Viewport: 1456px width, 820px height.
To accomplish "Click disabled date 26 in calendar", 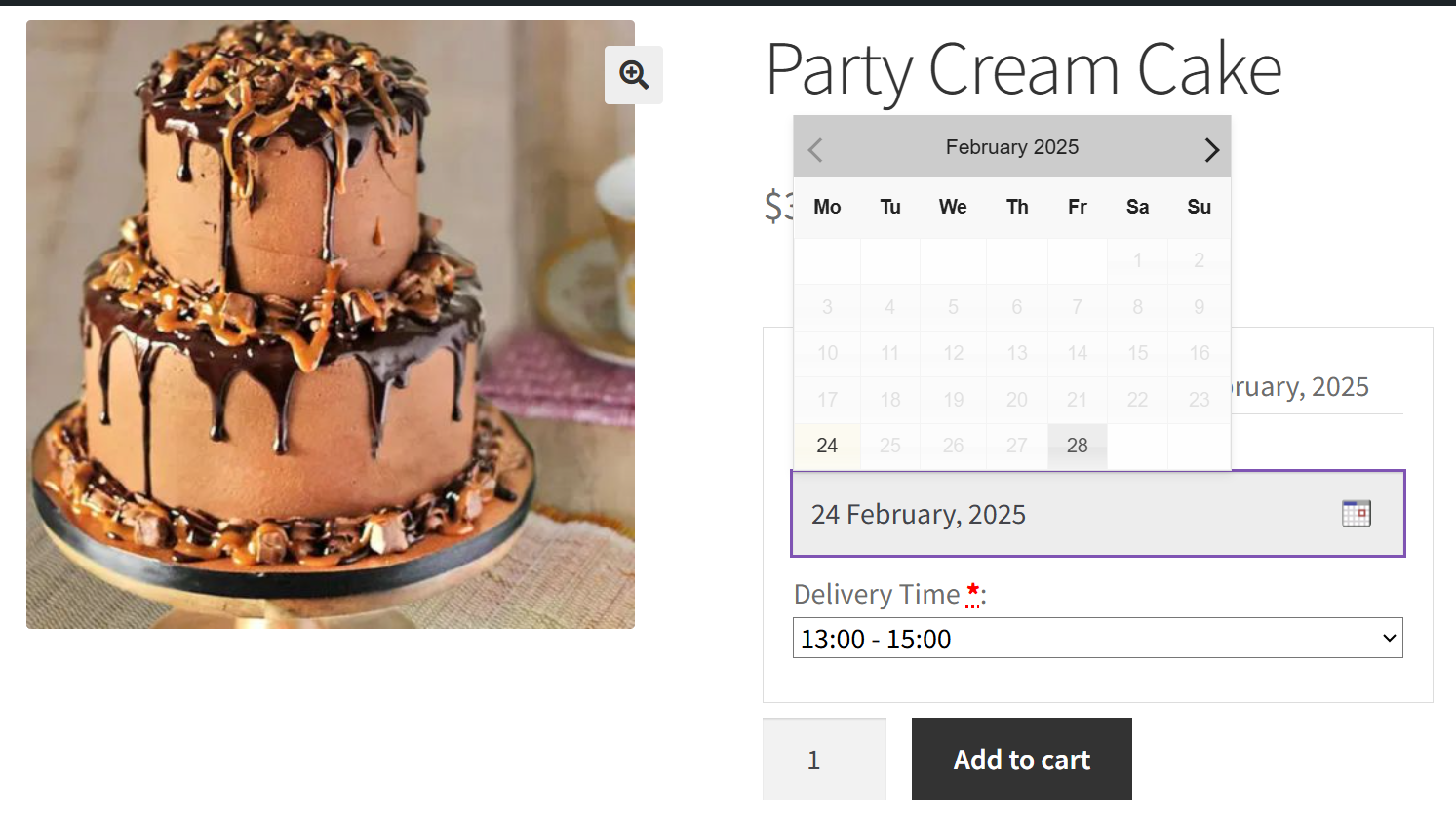I will pyautogui.click(x=953, y=446).
